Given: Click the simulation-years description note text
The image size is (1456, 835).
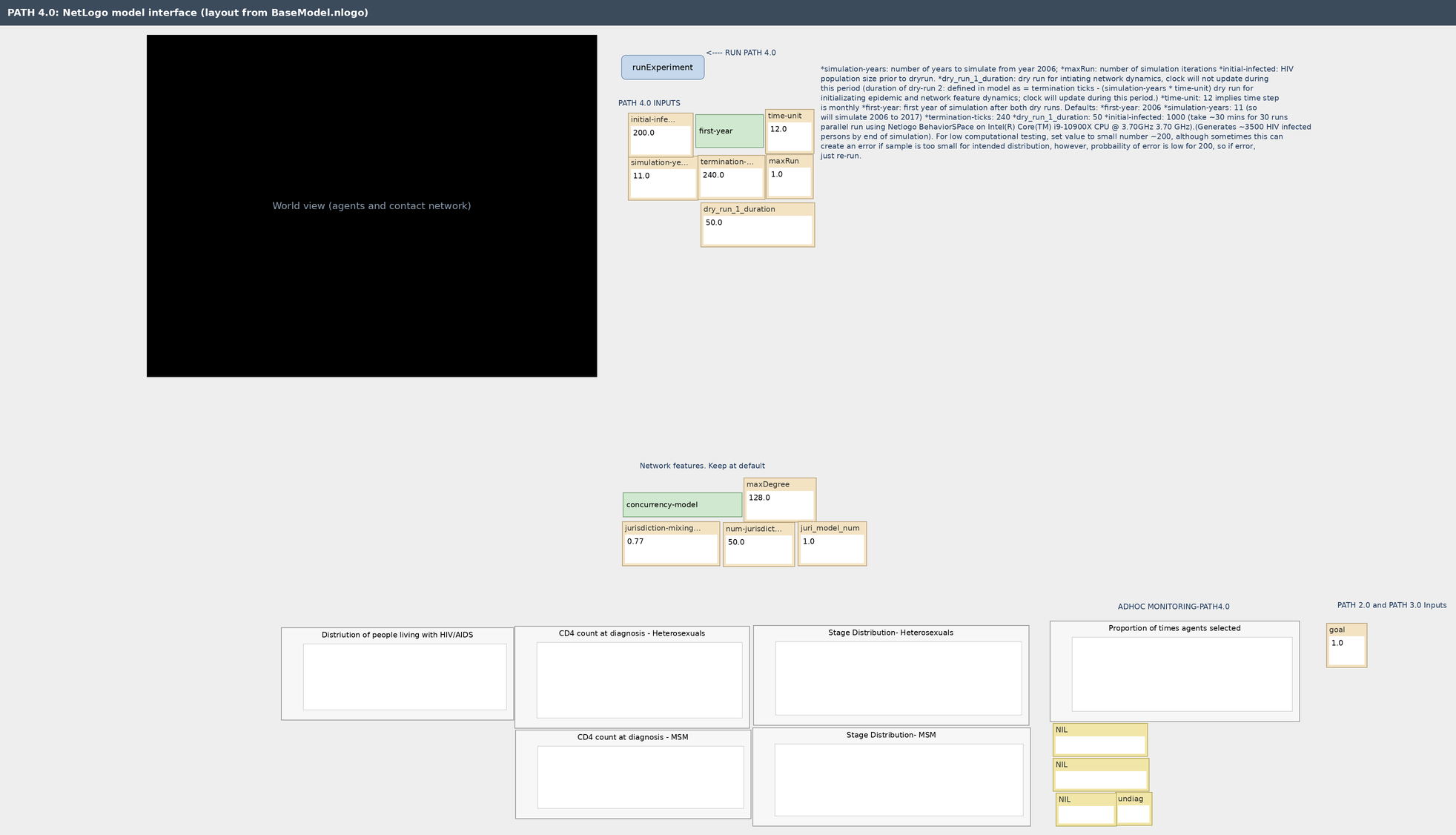Looking at the screenshot, I should [1065, 113].
